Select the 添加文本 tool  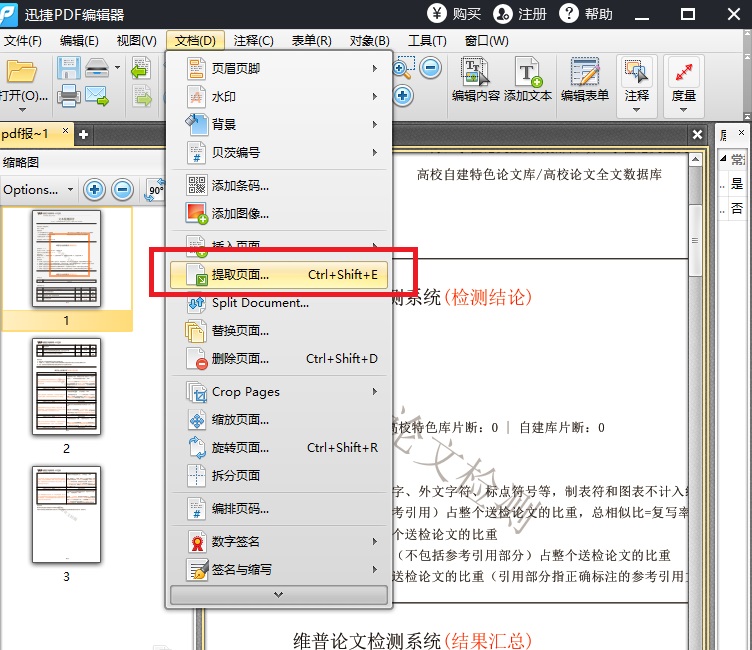click(x=528, y=79)
